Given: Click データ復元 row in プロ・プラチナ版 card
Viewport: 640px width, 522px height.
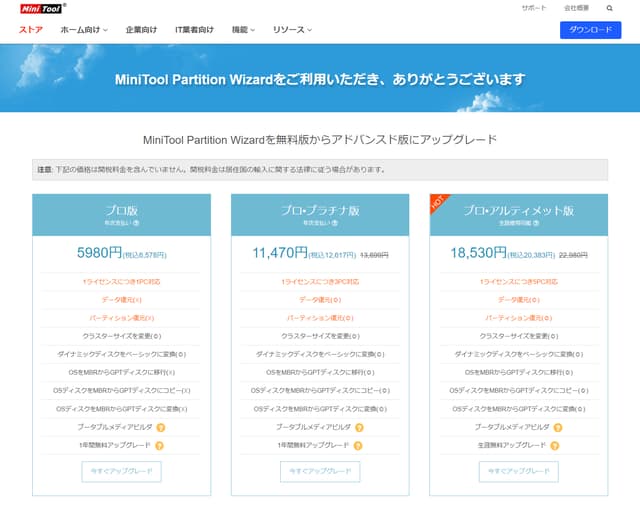Looking at the screenshot, I should [x=320, y=300].
